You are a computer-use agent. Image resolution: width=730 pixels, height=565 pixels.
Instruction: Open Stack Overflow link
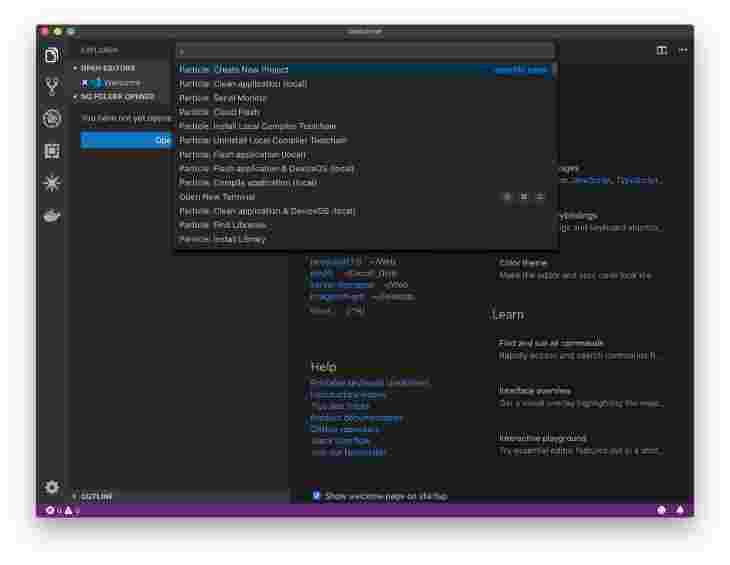tap(340, 441)
